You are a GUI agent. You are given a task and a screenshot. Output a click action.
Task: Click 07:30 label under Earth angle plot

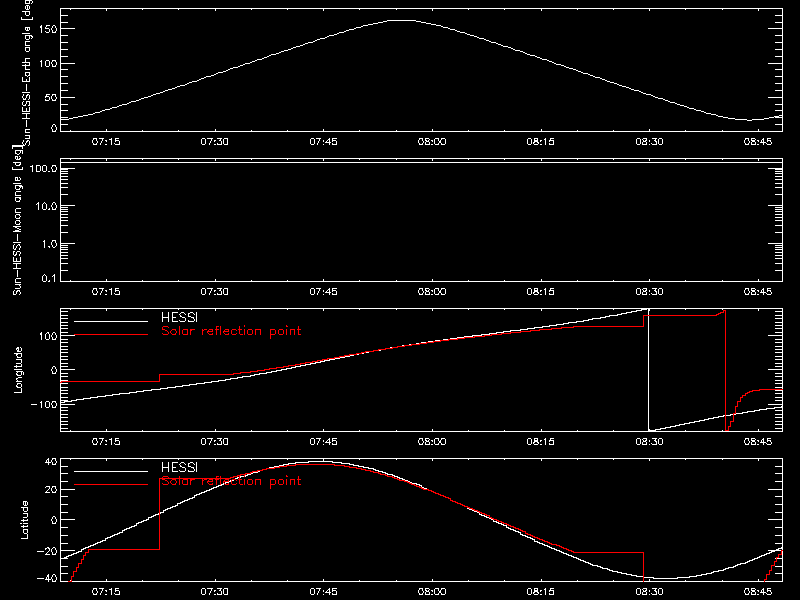click(x=214, y=141)
